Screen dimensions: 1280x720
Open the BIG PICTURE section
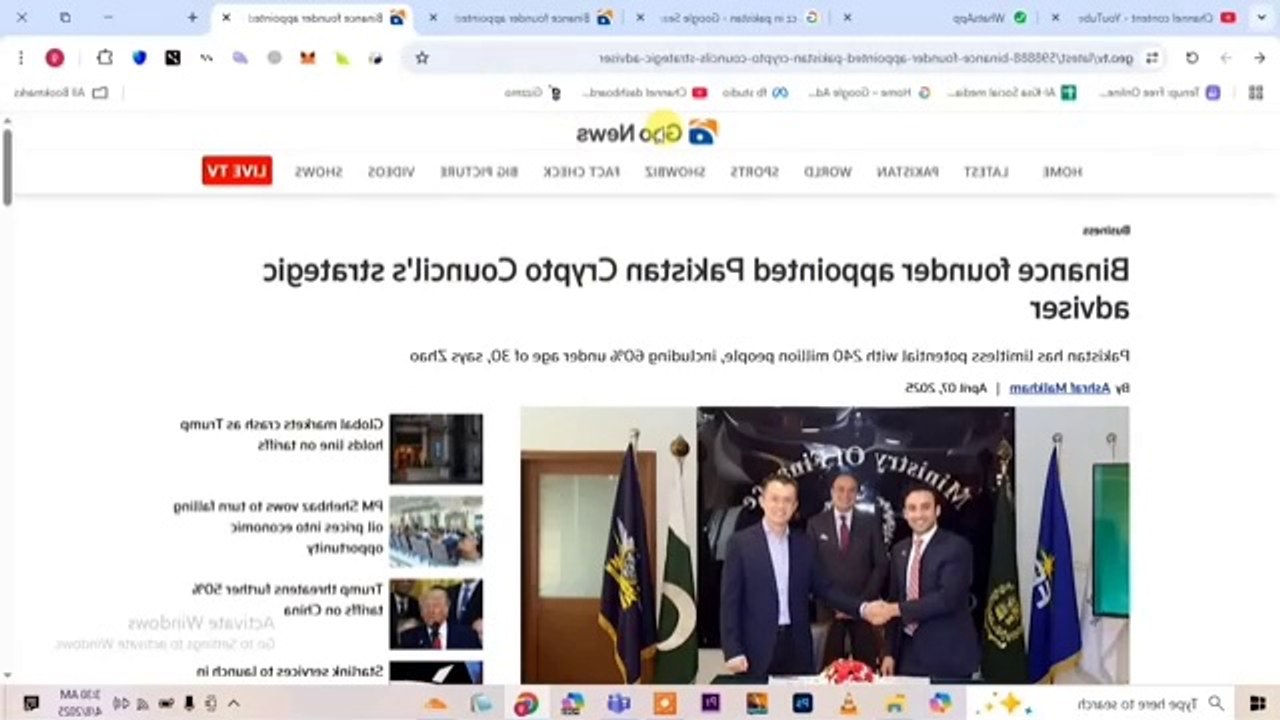[x=479, y=171]
